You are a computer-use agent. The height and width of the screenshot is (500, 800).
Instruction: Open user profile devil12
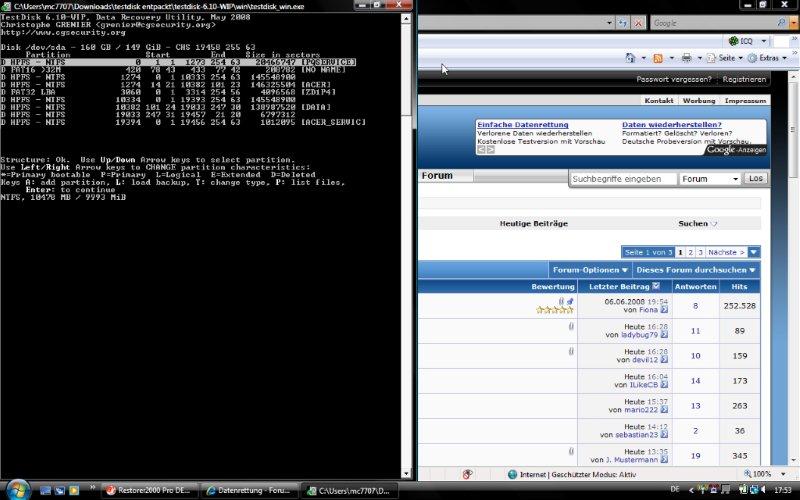click(x=643, y=360)
